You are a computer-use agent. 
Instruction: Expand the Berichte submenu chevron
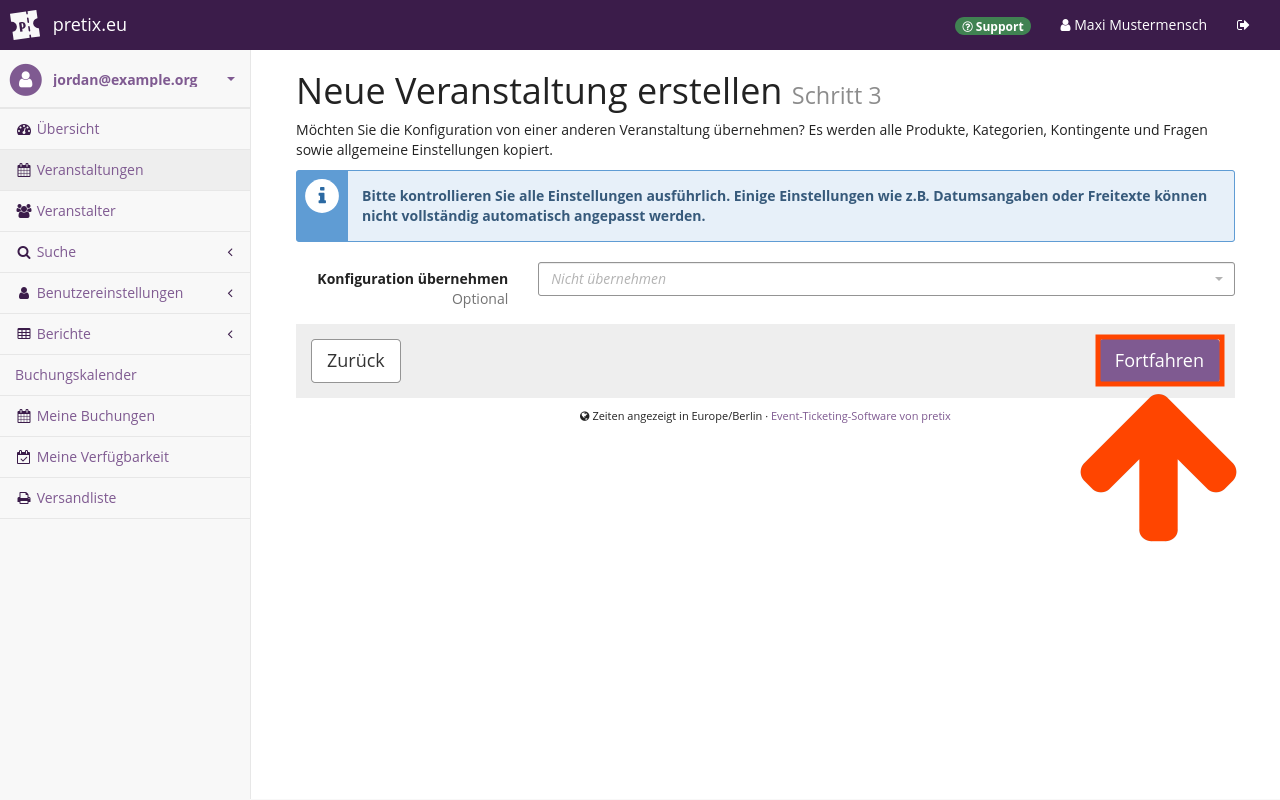pyautogui.click(x=230, y=334)
